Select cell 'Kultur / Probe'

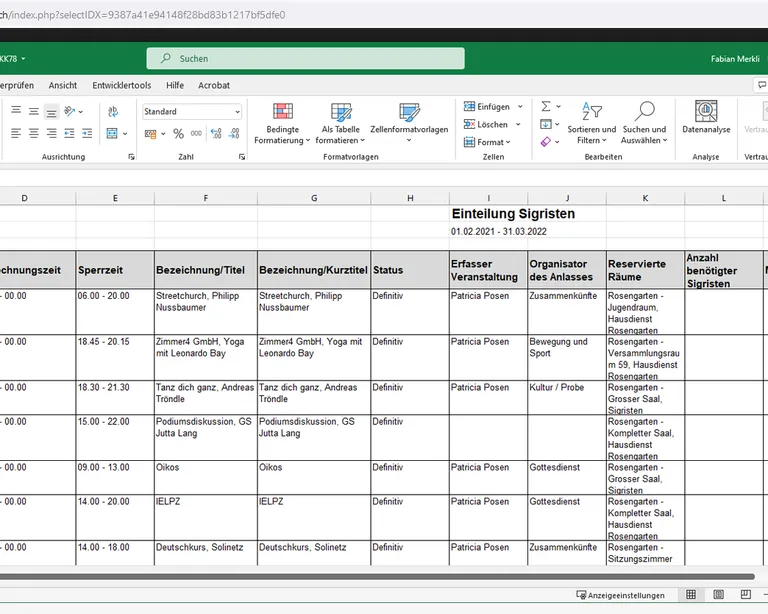tap(567, 398)
